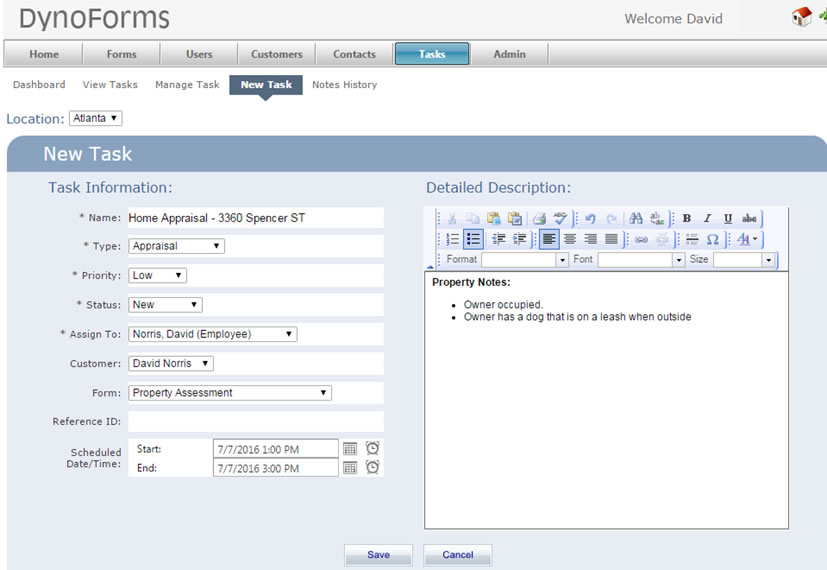Open the Contacts main menu tab
827x570 pixels.
pos(354,54)
